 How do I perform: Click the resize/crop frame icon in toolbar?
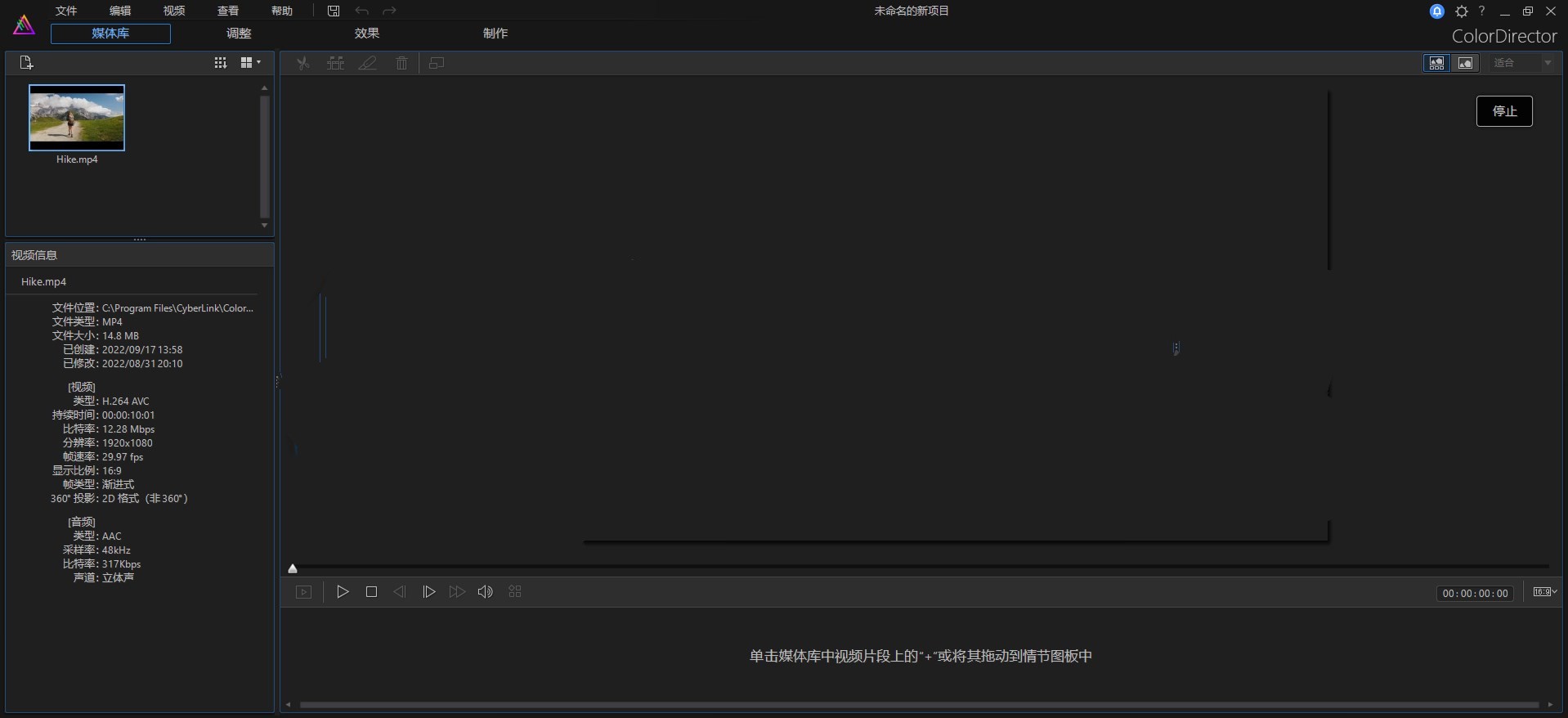437,63
